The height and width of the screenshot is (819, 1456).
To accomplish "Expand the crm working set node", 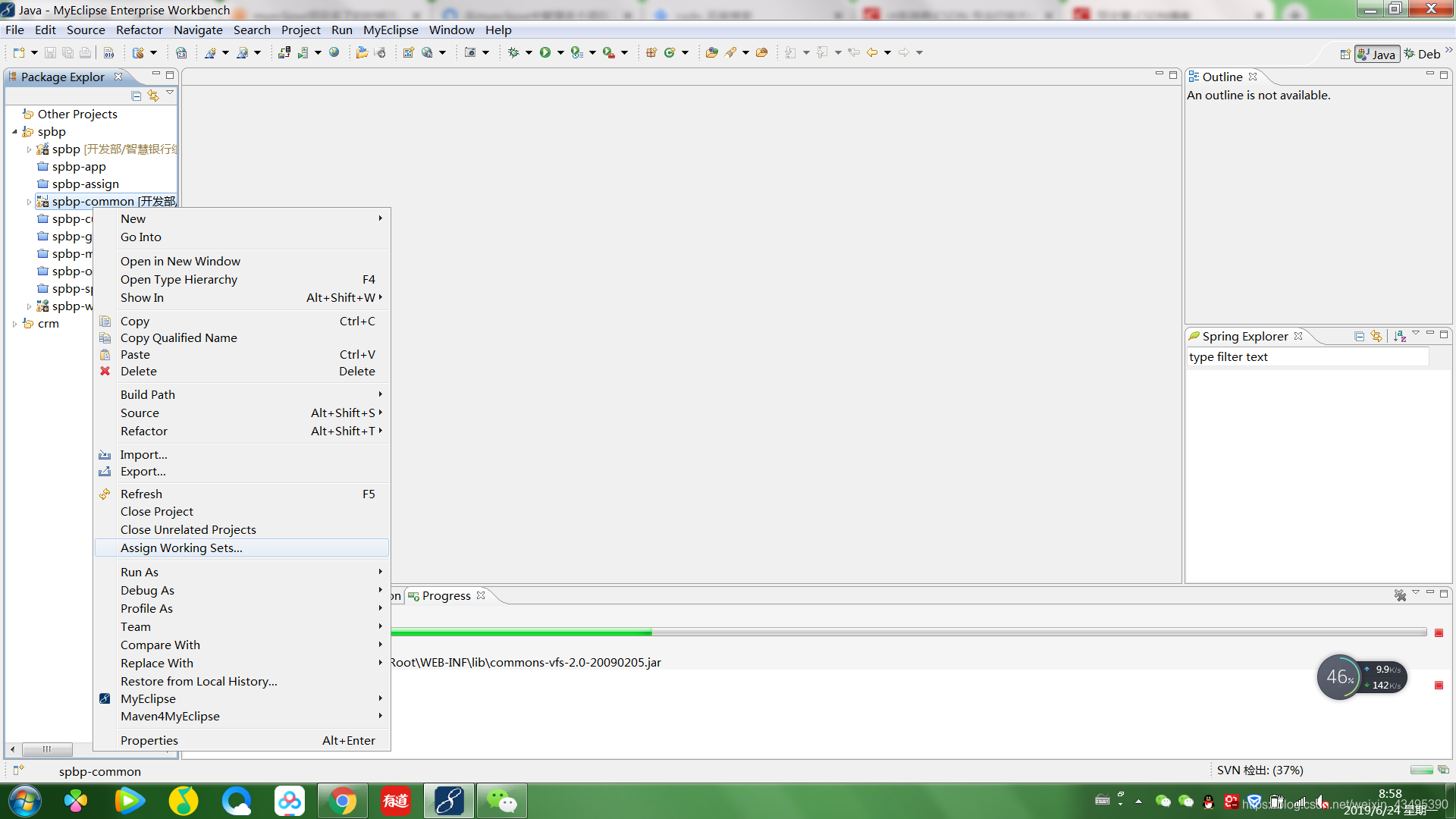I will click(14, 324).
